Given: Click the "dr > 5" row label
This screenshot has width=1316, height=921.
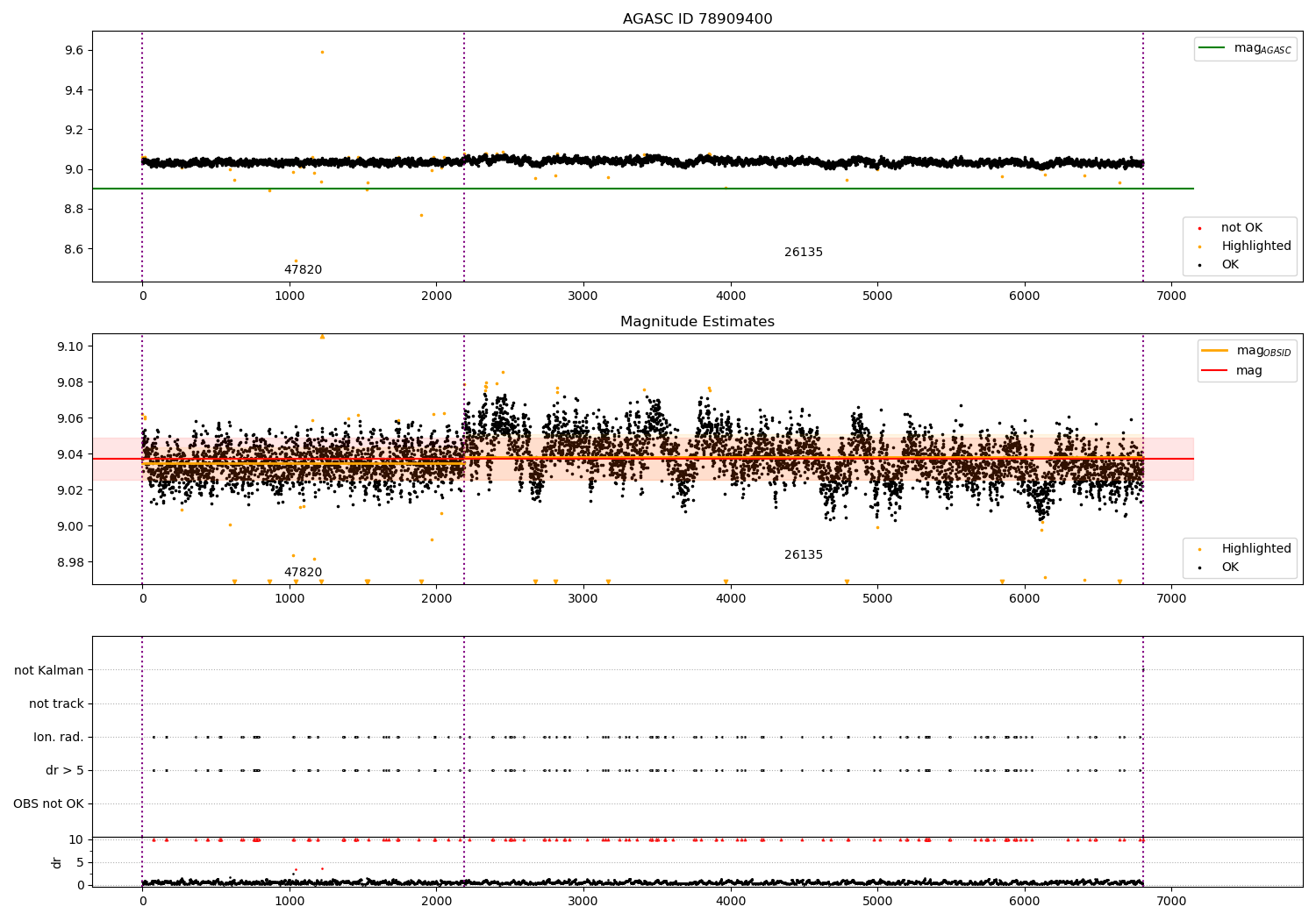Looking at the screenshot, I should pos(65,771).
